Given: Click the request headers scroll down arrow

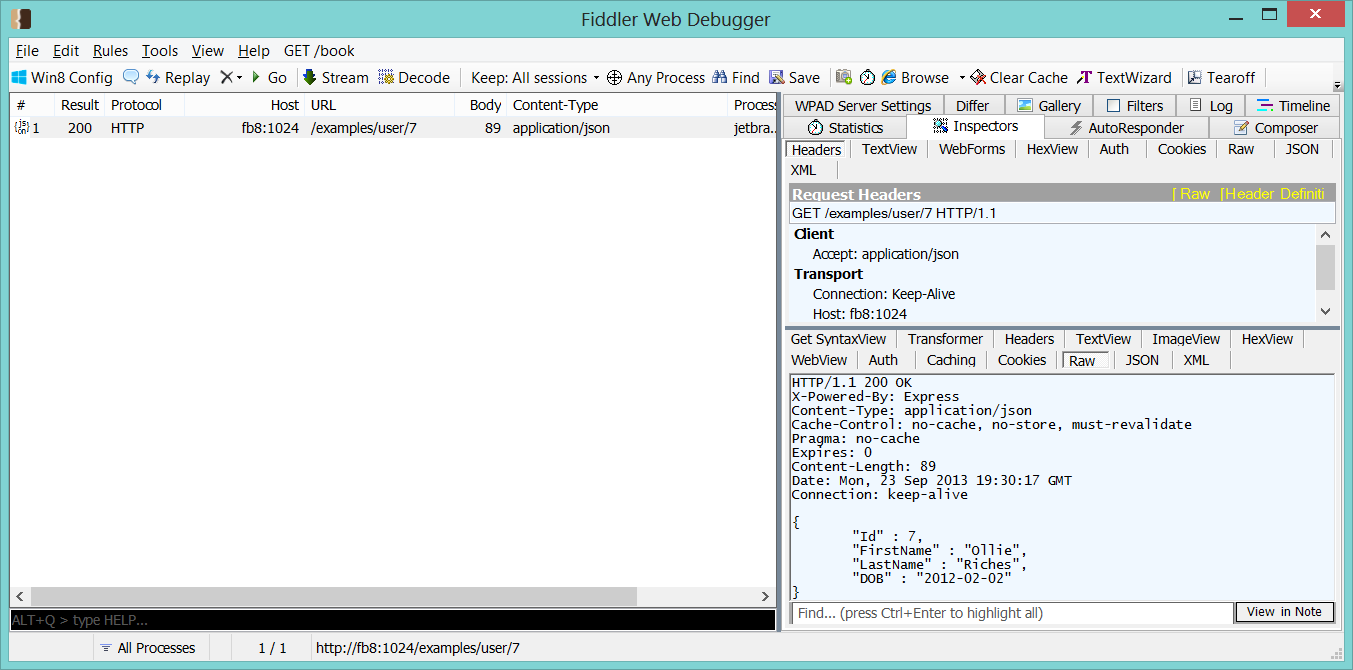Looking at the screenshot, I should 1326,311.
